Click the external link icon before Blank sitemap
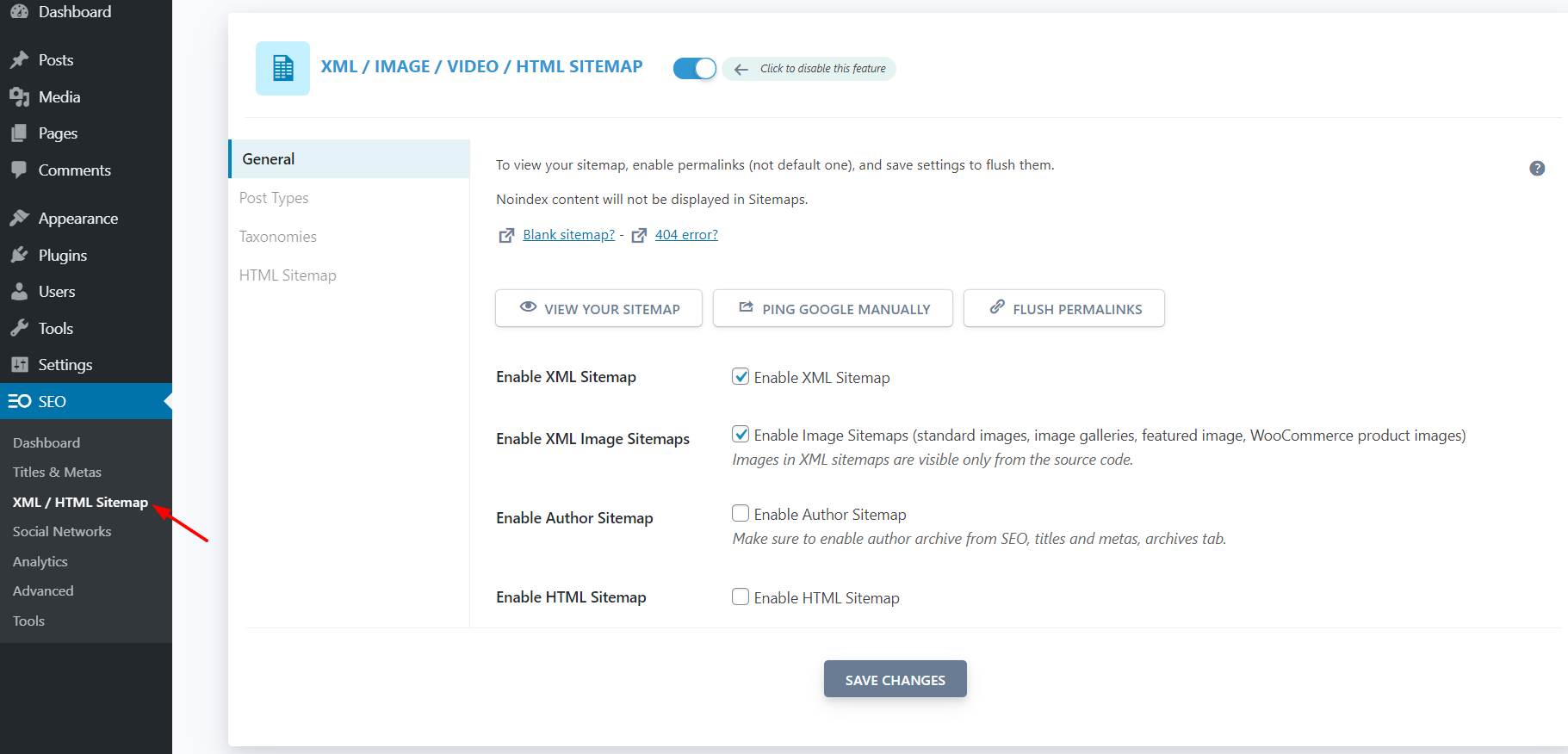 [x=506, y=236]
